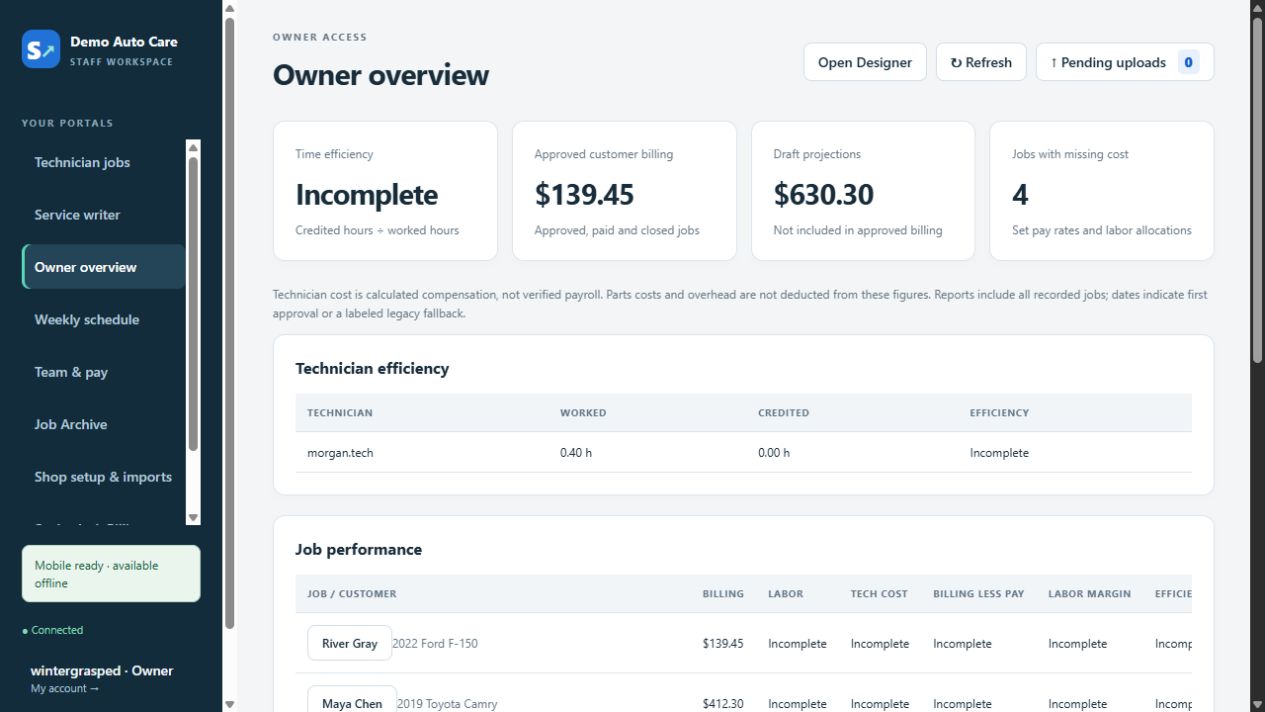Click the Connected status indicator
Screen dimensions: 1265x712
point(53,630)
